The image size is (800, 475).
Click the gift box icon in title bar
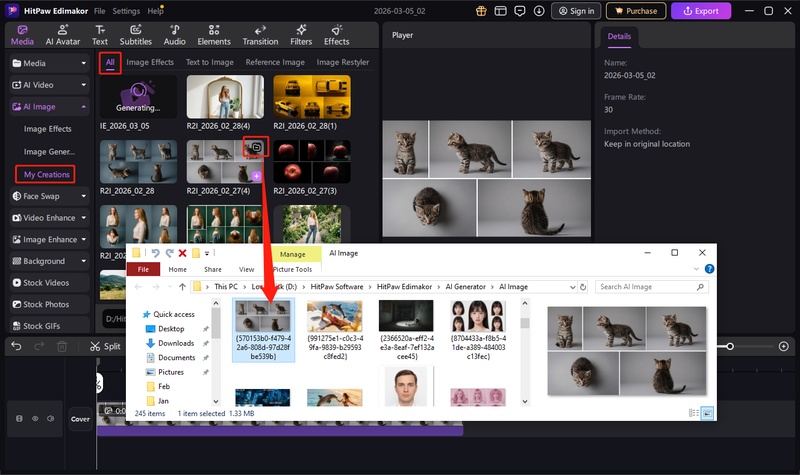click(481, 11)
